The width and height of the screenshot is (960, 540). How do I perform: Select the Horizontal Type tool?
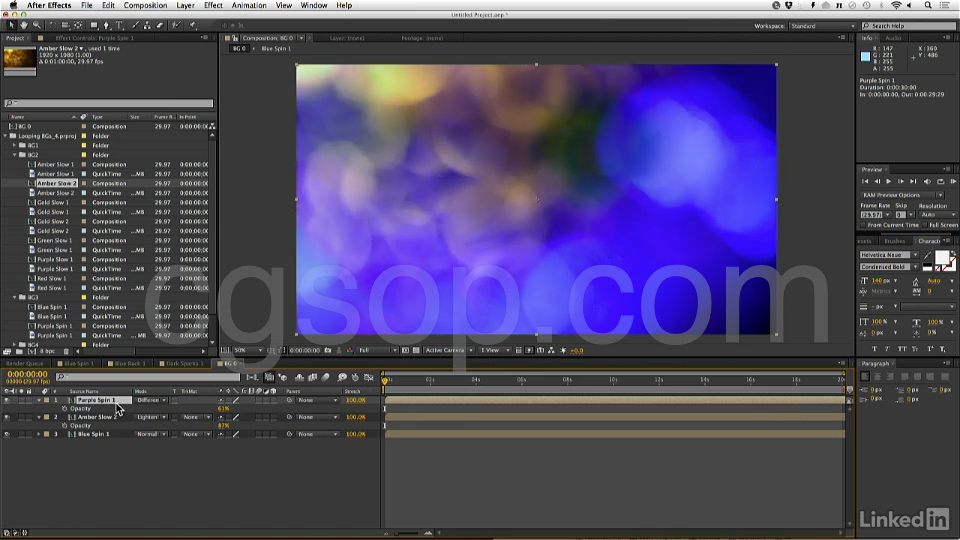pos(119,25)
